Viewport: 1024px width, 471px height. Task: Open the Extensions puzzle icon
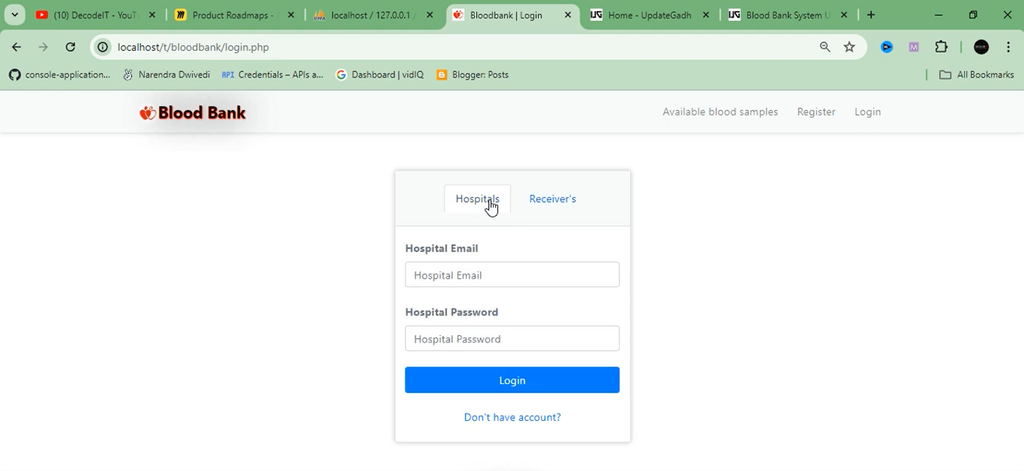coord(941,47)
